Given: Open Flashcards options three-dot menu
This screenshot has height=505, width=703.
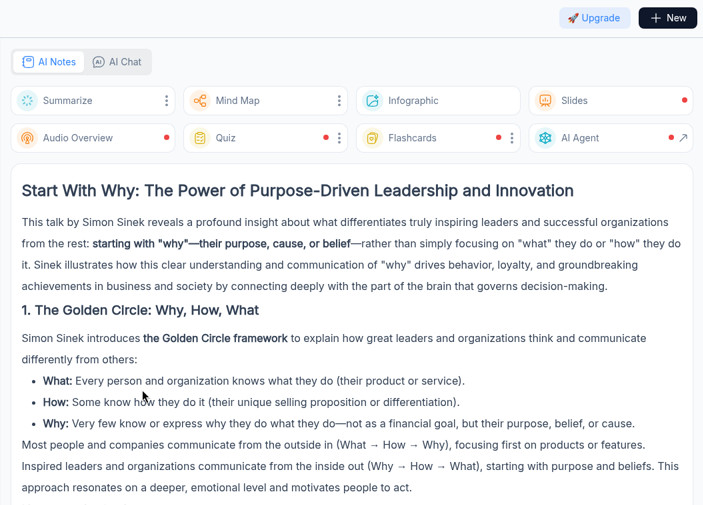Looking at the screenshot, I should click(x=512, y=138).
